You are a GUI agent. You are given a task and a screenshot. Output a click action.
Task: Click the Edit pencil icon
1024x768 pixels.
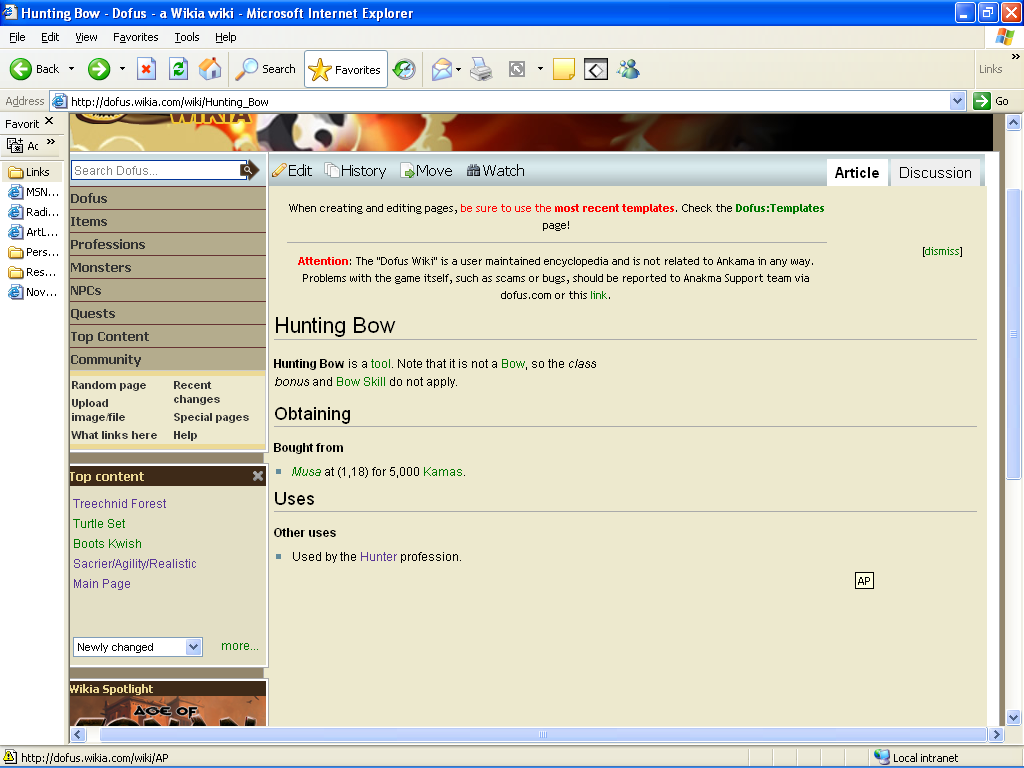point(280,171)
